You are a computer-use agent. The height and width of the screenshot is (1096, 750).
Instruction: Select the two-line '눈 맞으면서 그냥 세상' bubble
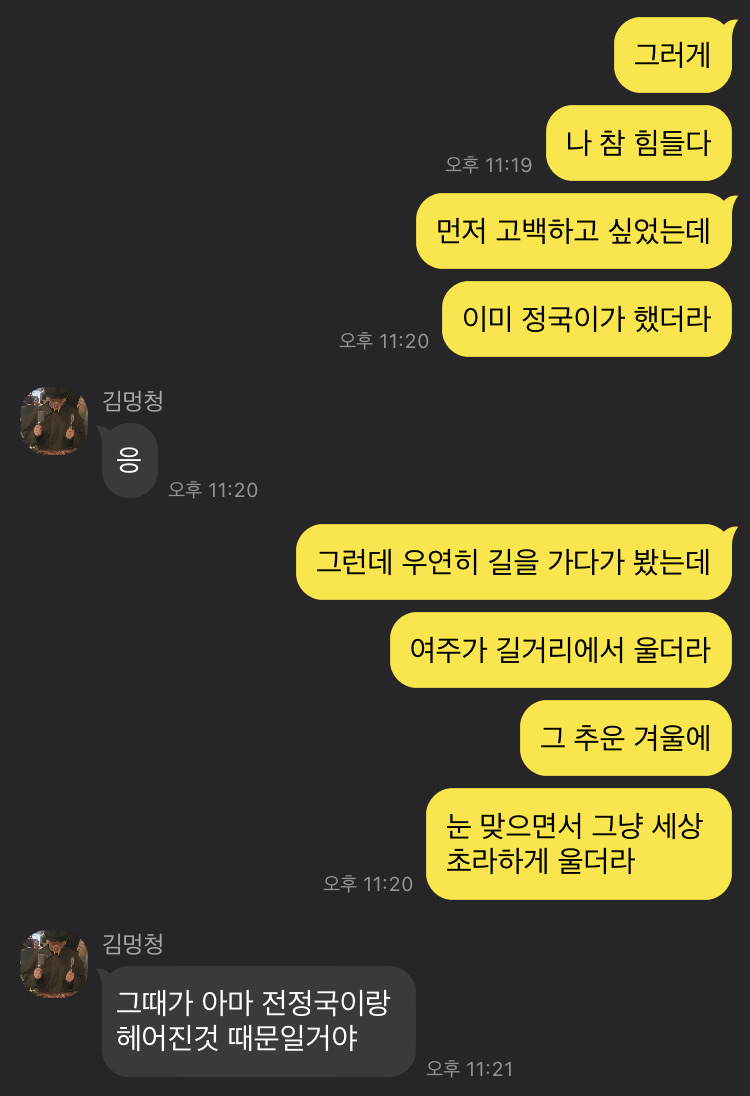tap(579, 844)
